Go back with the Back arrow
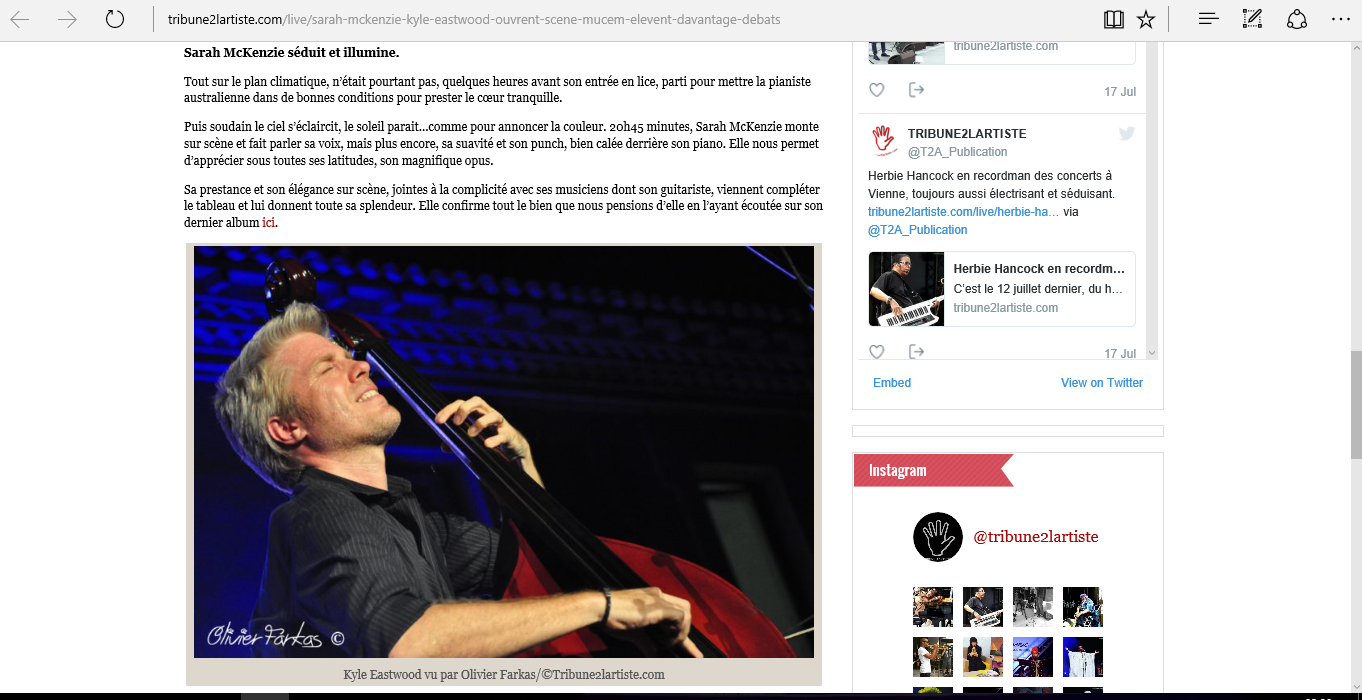 [20, 19]
